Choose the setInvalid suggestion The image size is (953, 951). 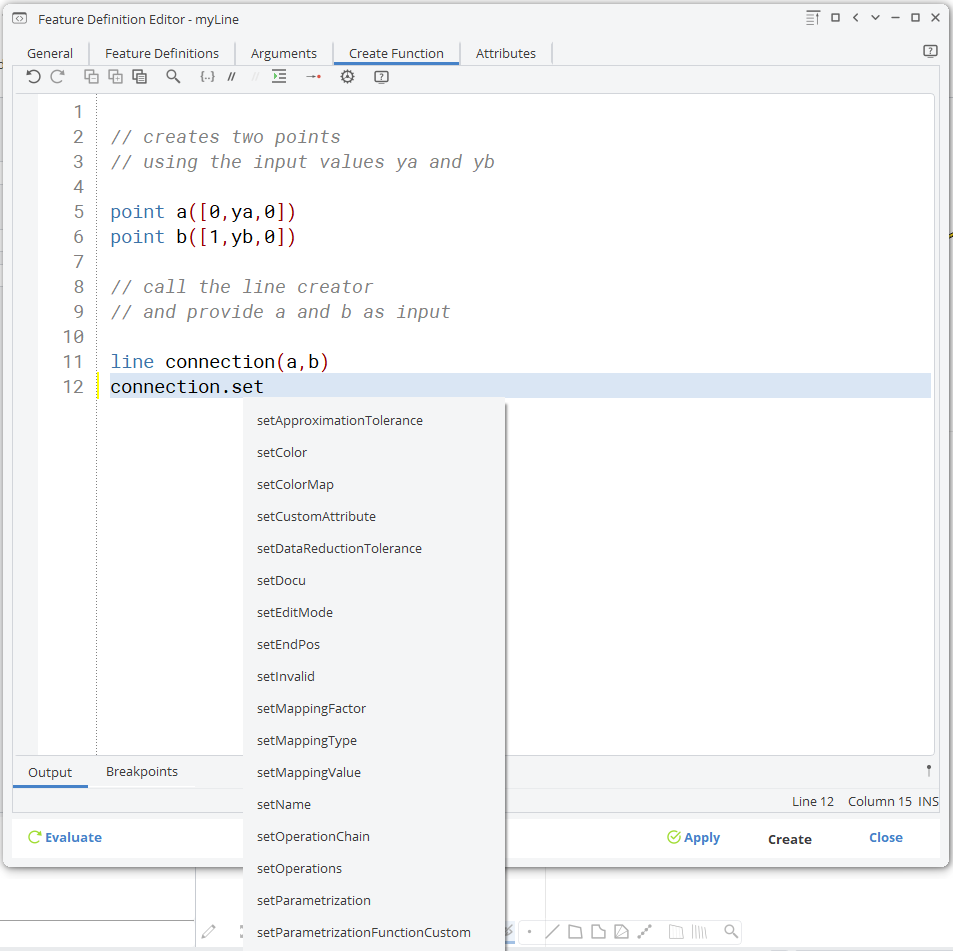coord(374,676)
